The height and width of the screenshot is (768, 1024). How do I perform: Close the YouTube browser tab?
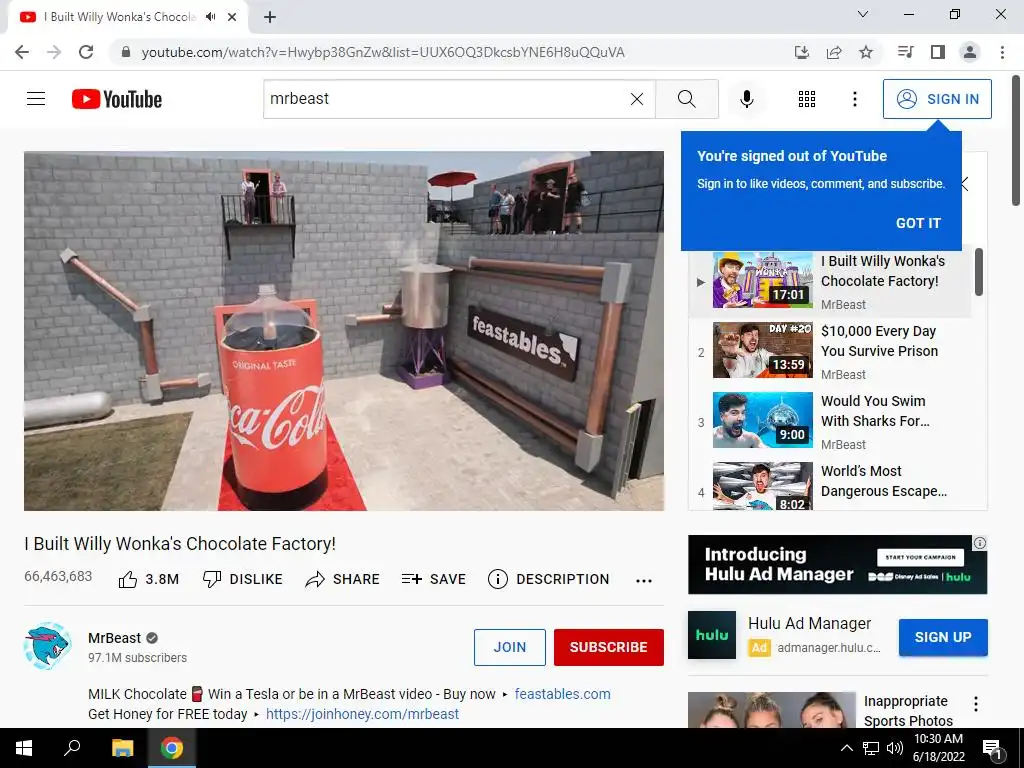pyautogui.click(x=232, y=17)
